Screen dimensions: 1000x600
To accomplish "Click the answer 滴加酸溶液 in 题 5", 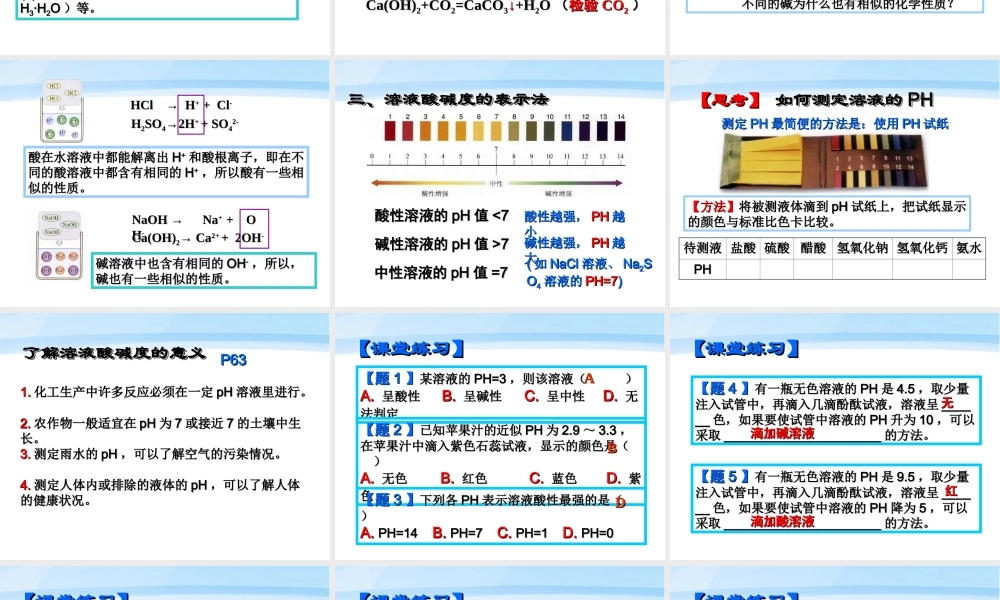I will (783, 522).
